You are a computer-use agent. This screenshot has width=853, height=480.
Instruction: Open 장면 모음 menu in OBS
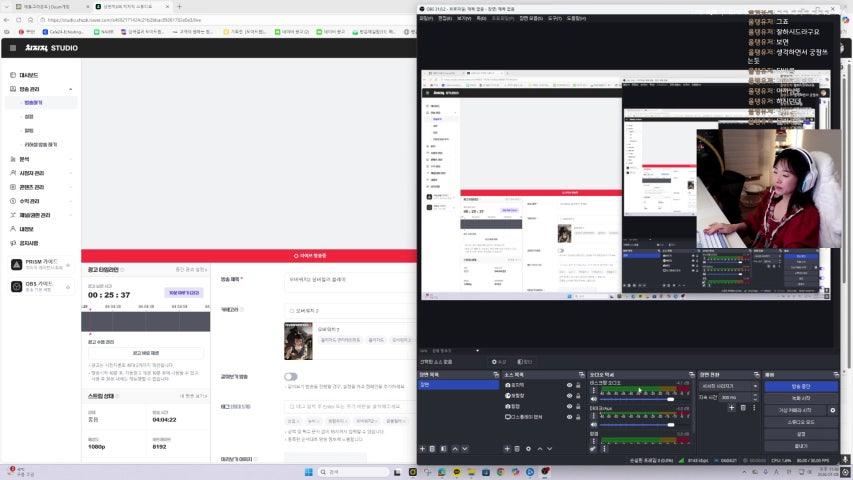531,19
